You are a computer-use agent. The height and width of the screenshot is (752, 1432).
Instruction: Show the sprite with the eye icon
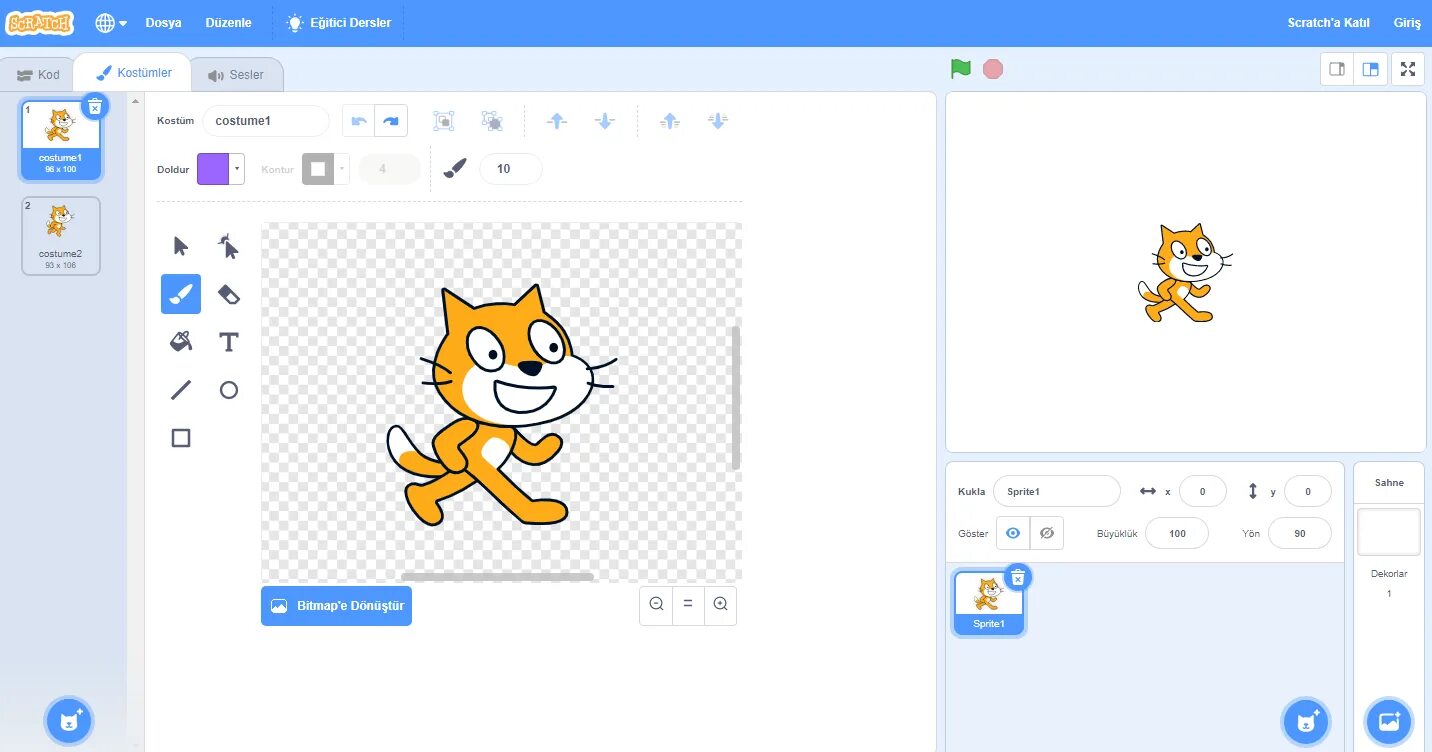[1013, 533]
